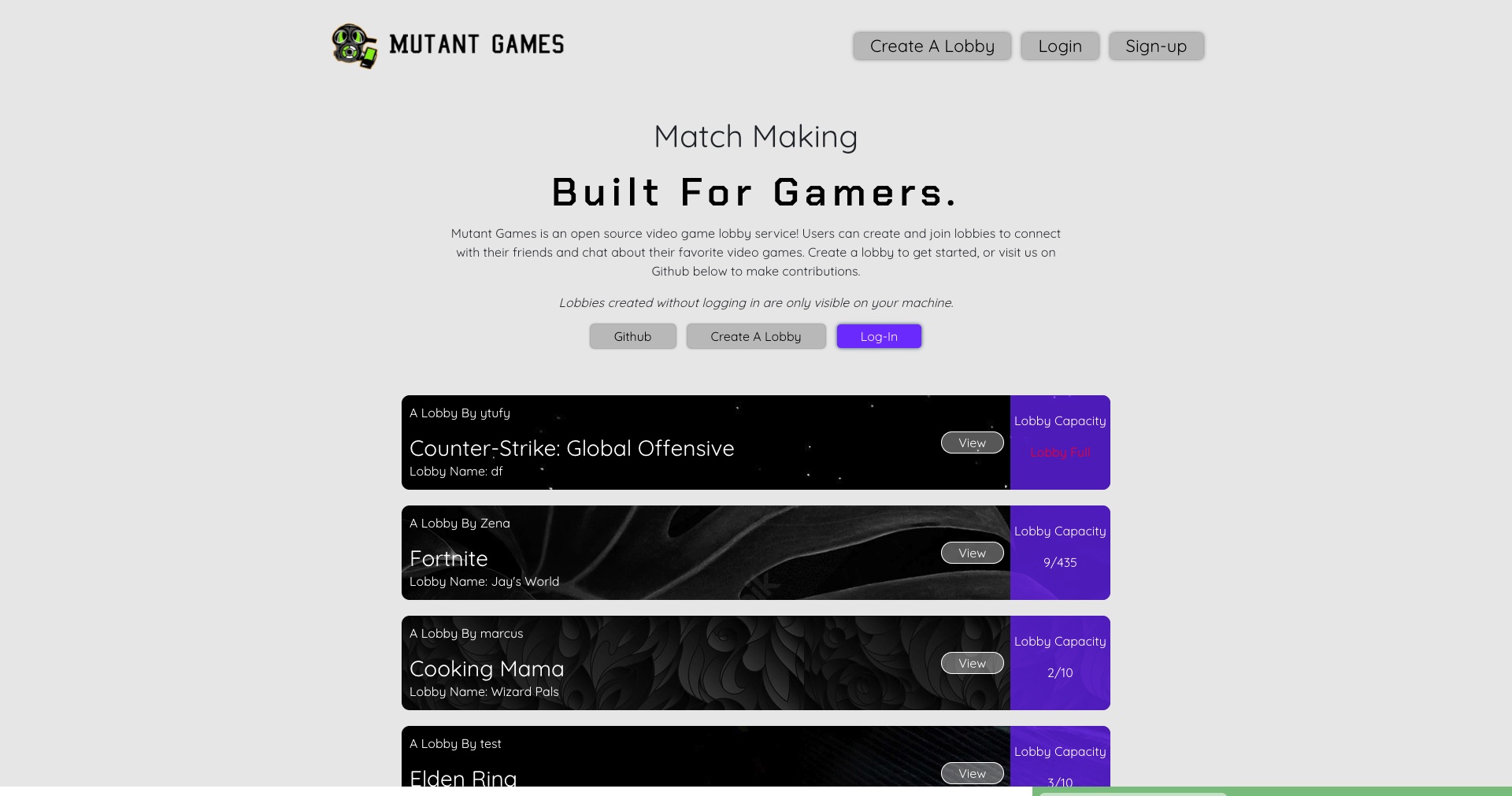
Task: Click the 9/435 capacity panel
Action: pos(1059,563)
